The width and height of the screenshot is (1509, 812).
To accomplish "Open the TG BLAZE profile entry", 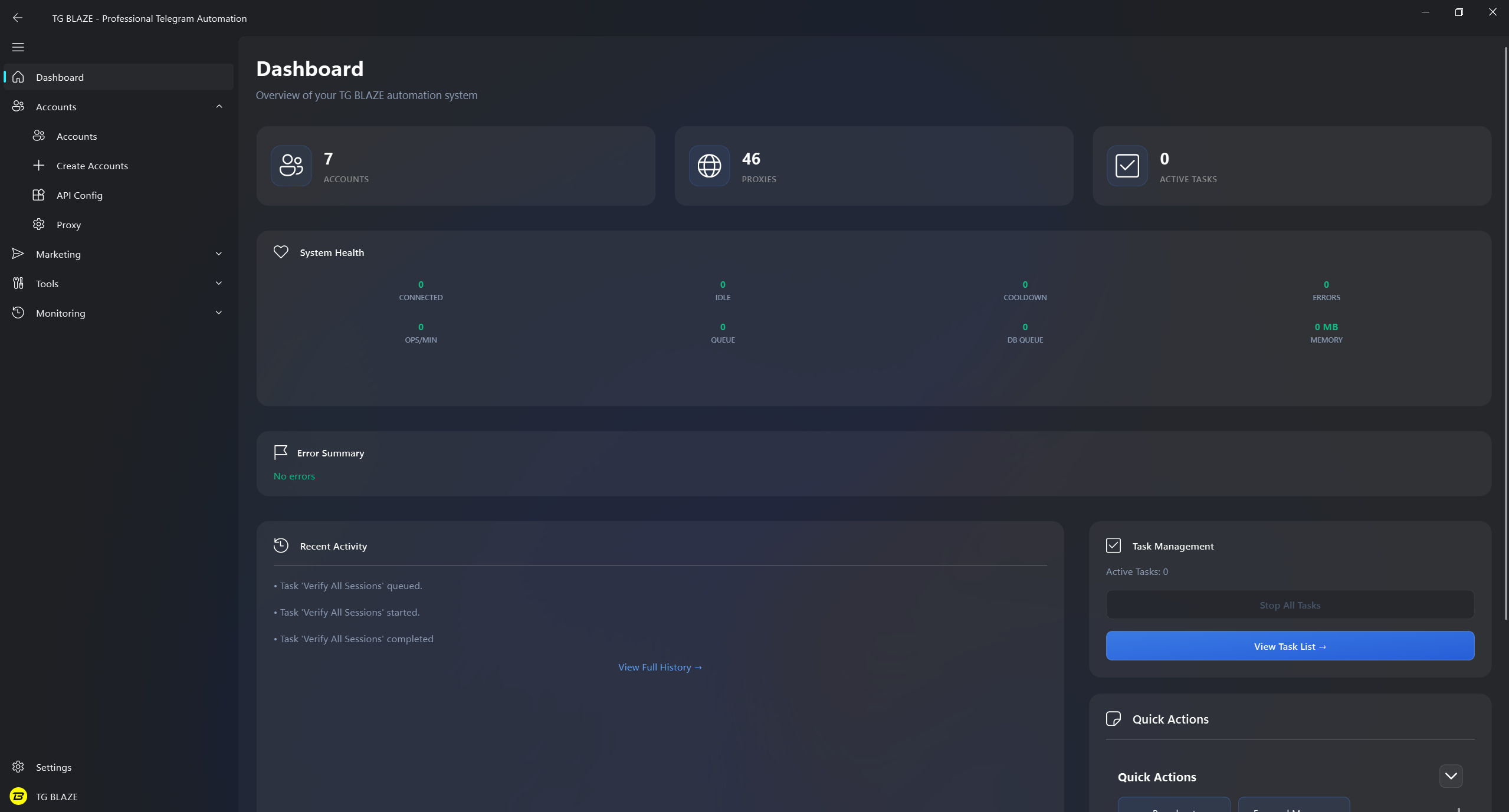I will coord(119,796).
